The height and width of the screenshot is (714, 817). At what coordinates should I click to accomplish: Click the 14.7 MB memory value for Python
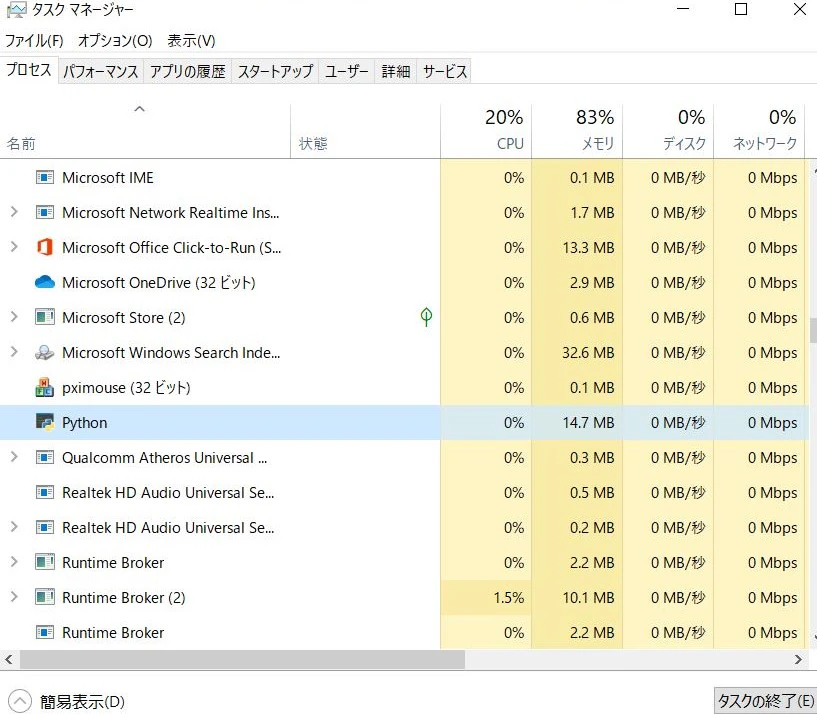[x=588, y=423]
